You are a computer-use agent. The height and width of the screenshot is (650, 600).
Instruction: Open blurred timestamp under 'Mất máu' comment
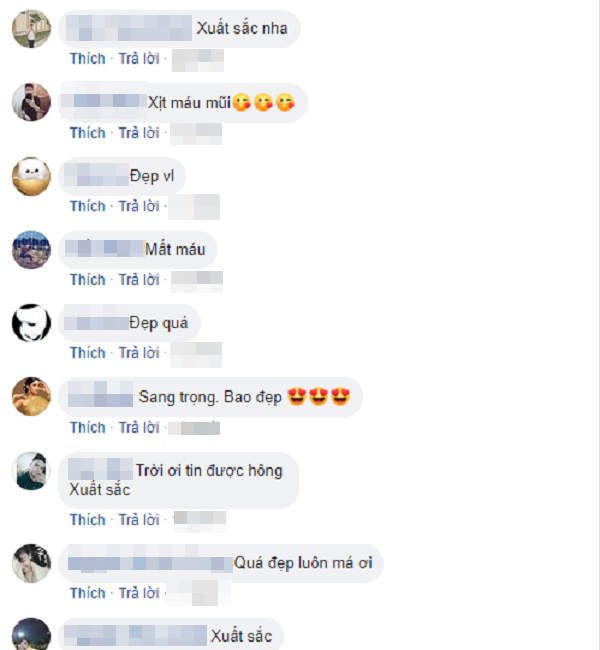click(x=197, y=281)
